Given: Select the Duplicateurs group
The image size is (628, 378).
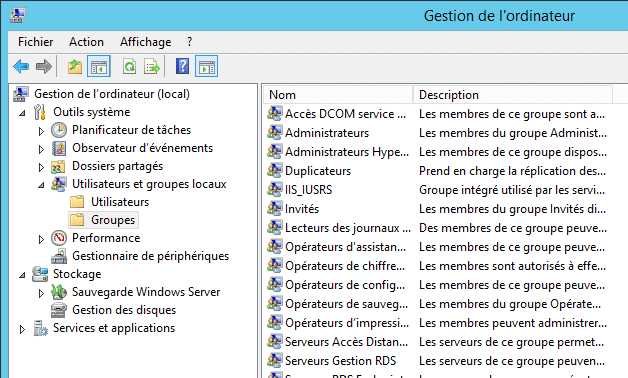Looking at the screenshot, I should tap(318, 171).
